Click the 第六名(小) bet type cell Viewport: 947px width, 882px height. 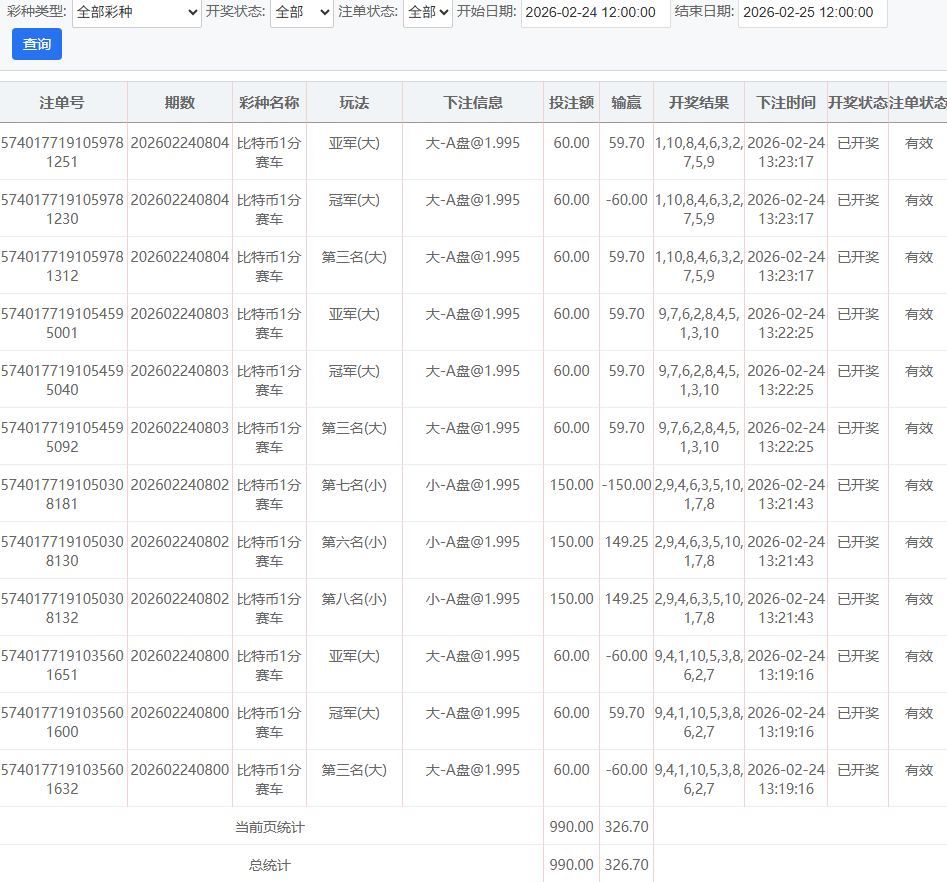354,542
